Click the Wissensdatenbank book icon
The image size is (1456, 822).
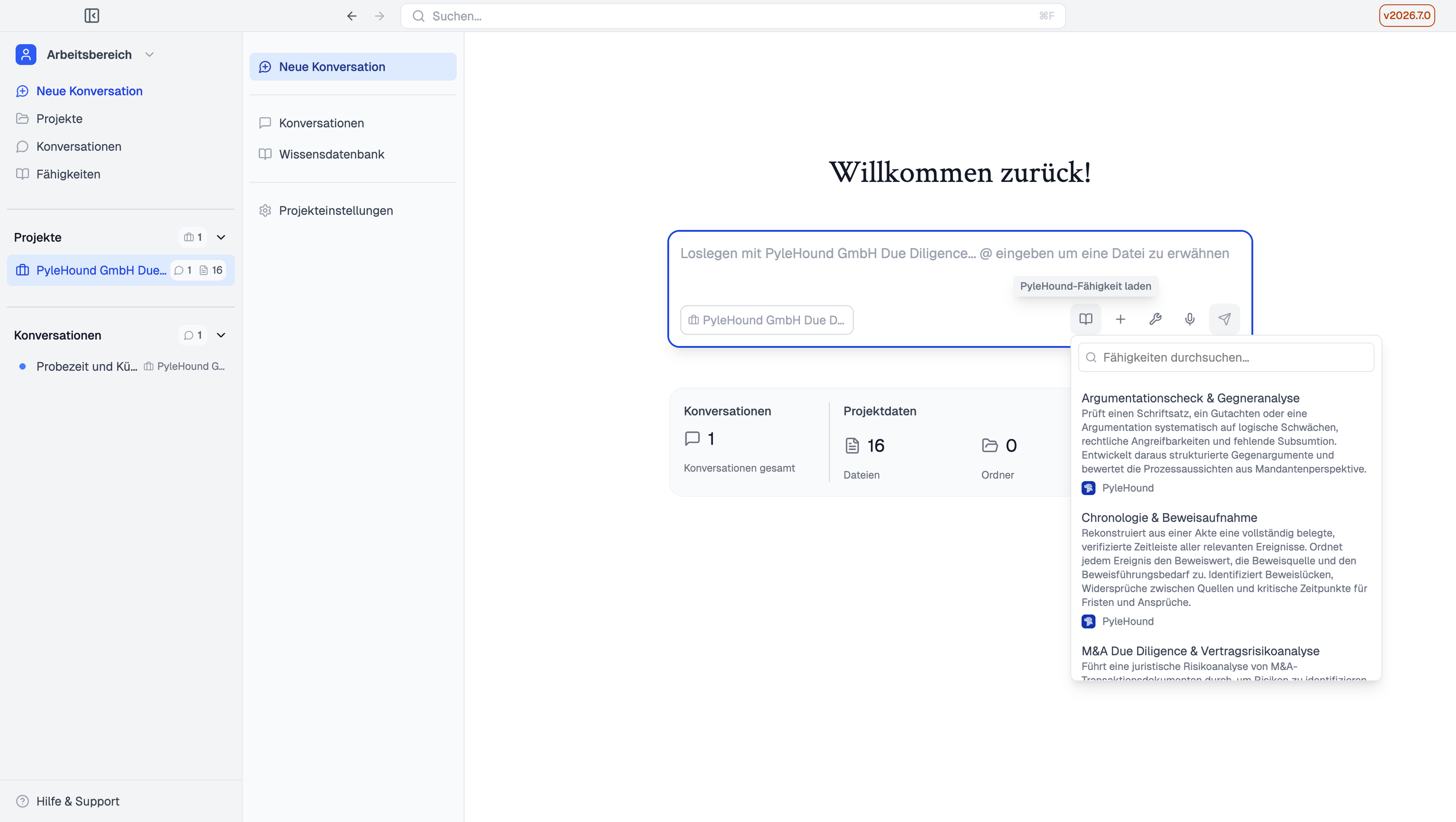pos(265,154)
